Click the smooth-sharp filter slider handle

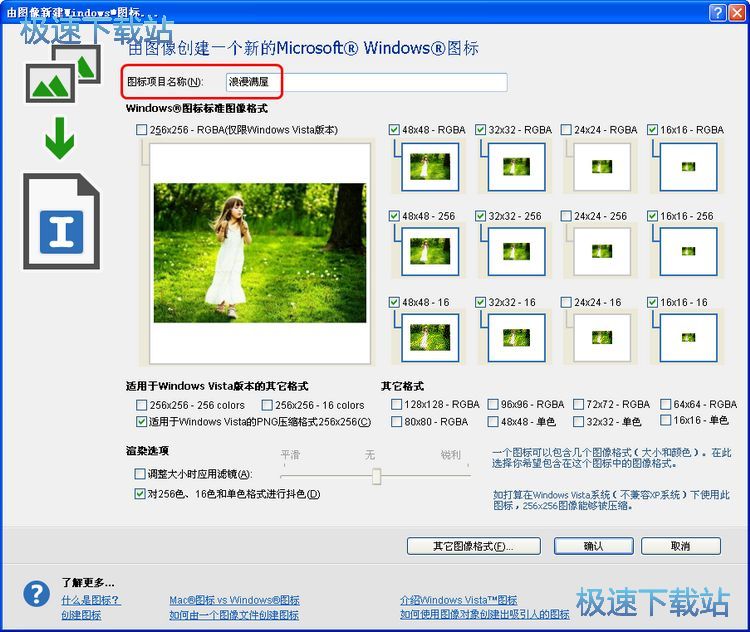pos(376,476)
